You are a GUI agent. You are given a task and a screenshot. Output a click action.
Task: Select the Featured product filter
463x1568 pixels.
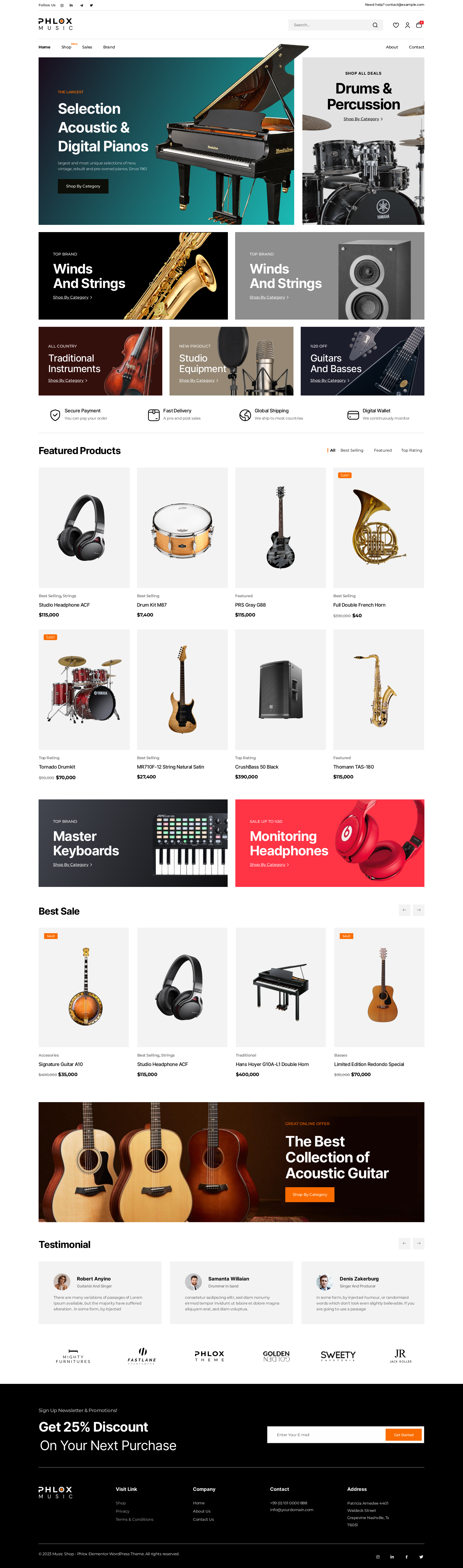point(383,450)
